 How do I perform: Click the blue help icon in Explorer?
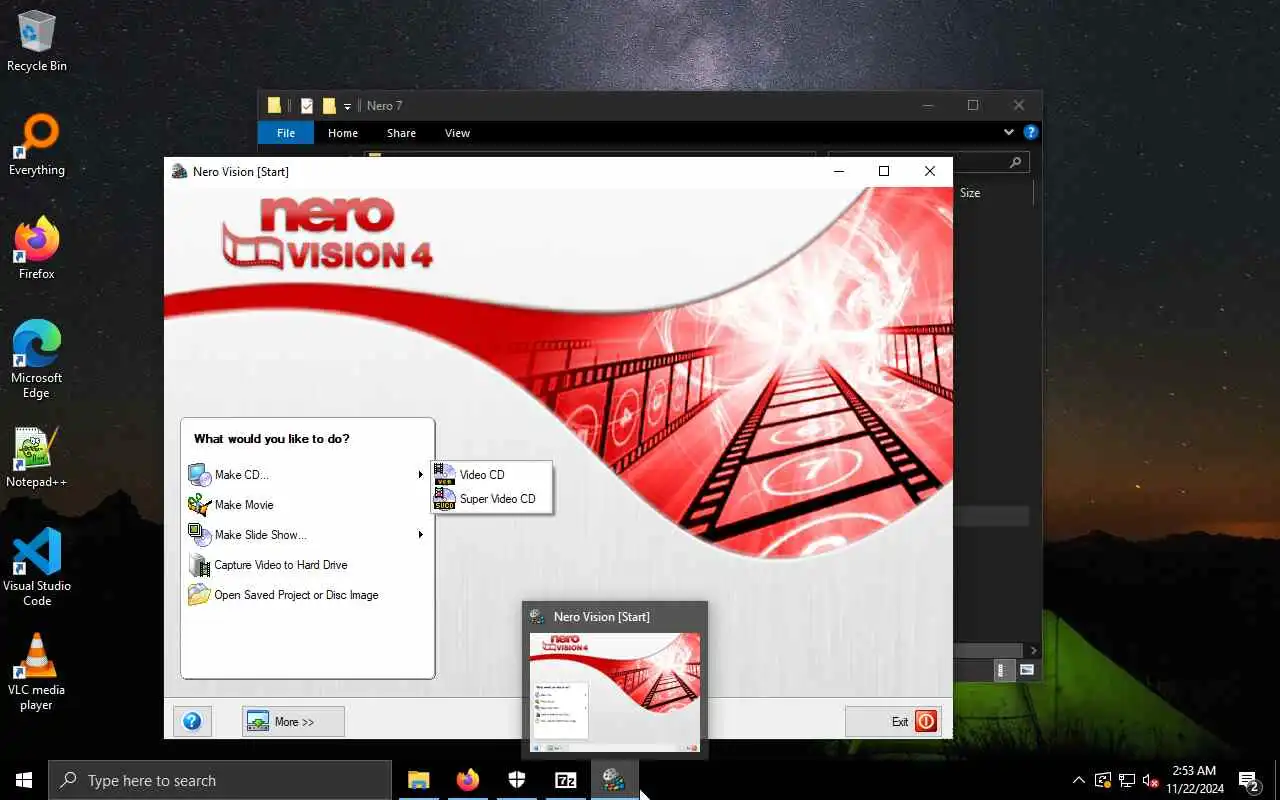pos(1030,132)
